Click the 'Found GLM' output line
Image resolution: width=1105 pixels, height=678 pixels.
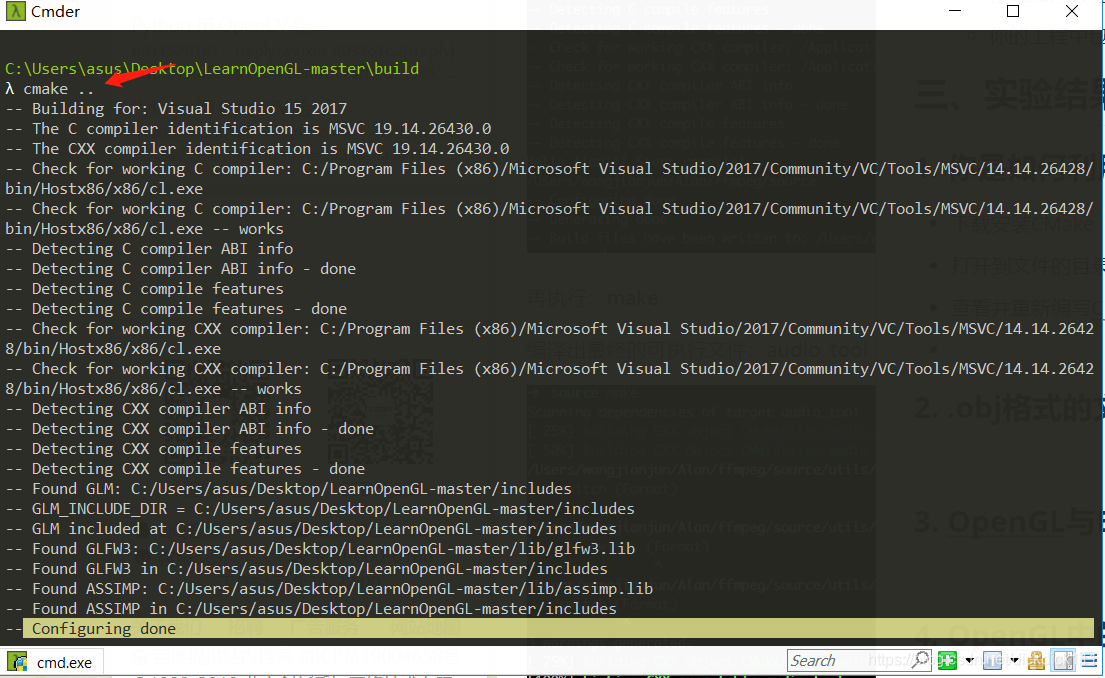coord(288,489)
